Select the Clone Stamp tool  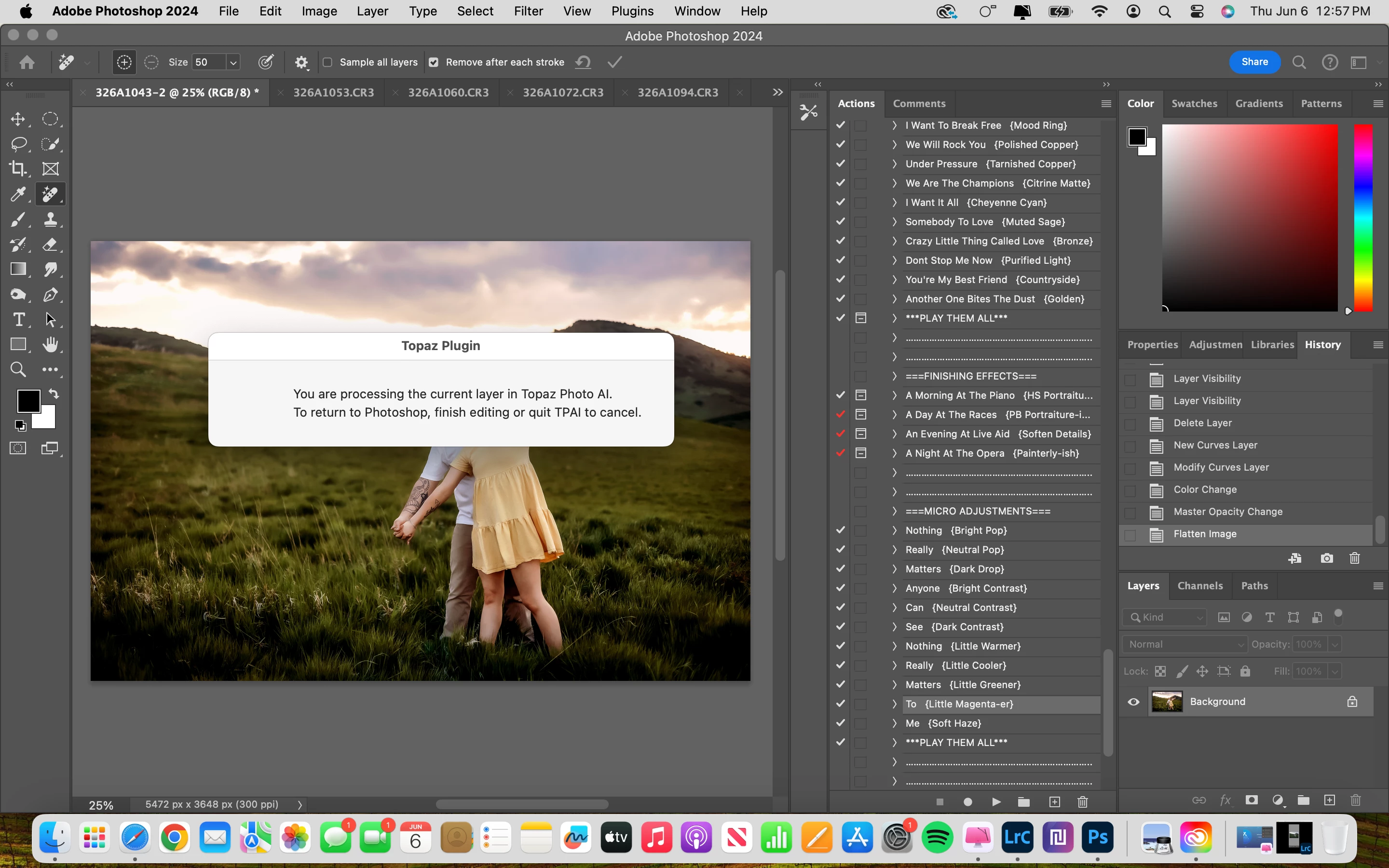point(51,219)
